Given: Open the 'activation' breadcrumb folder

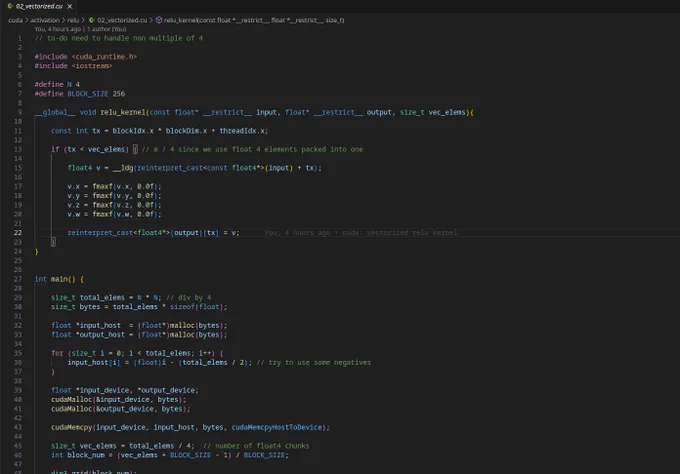Looking at the screenshot, I should pos(45,20).
